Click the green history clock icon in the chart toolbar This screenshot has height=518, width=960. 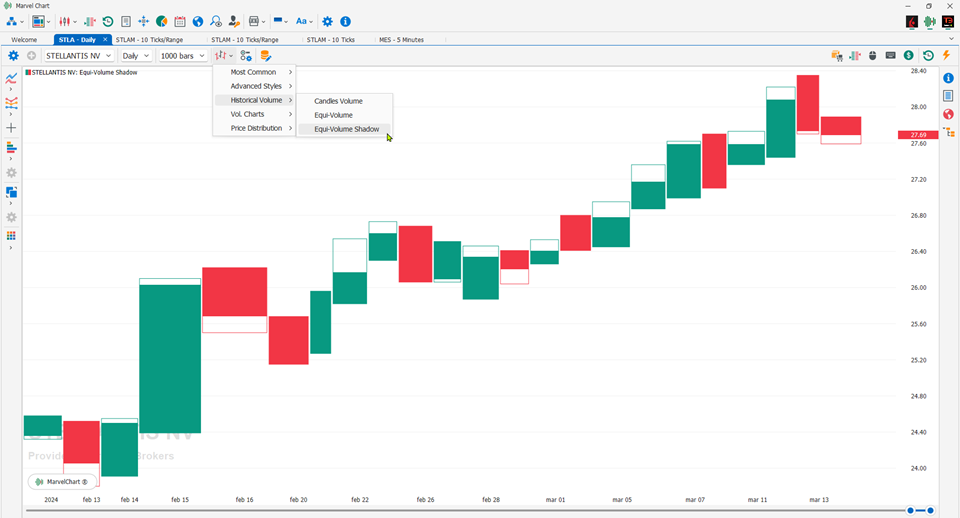point(928,56)
